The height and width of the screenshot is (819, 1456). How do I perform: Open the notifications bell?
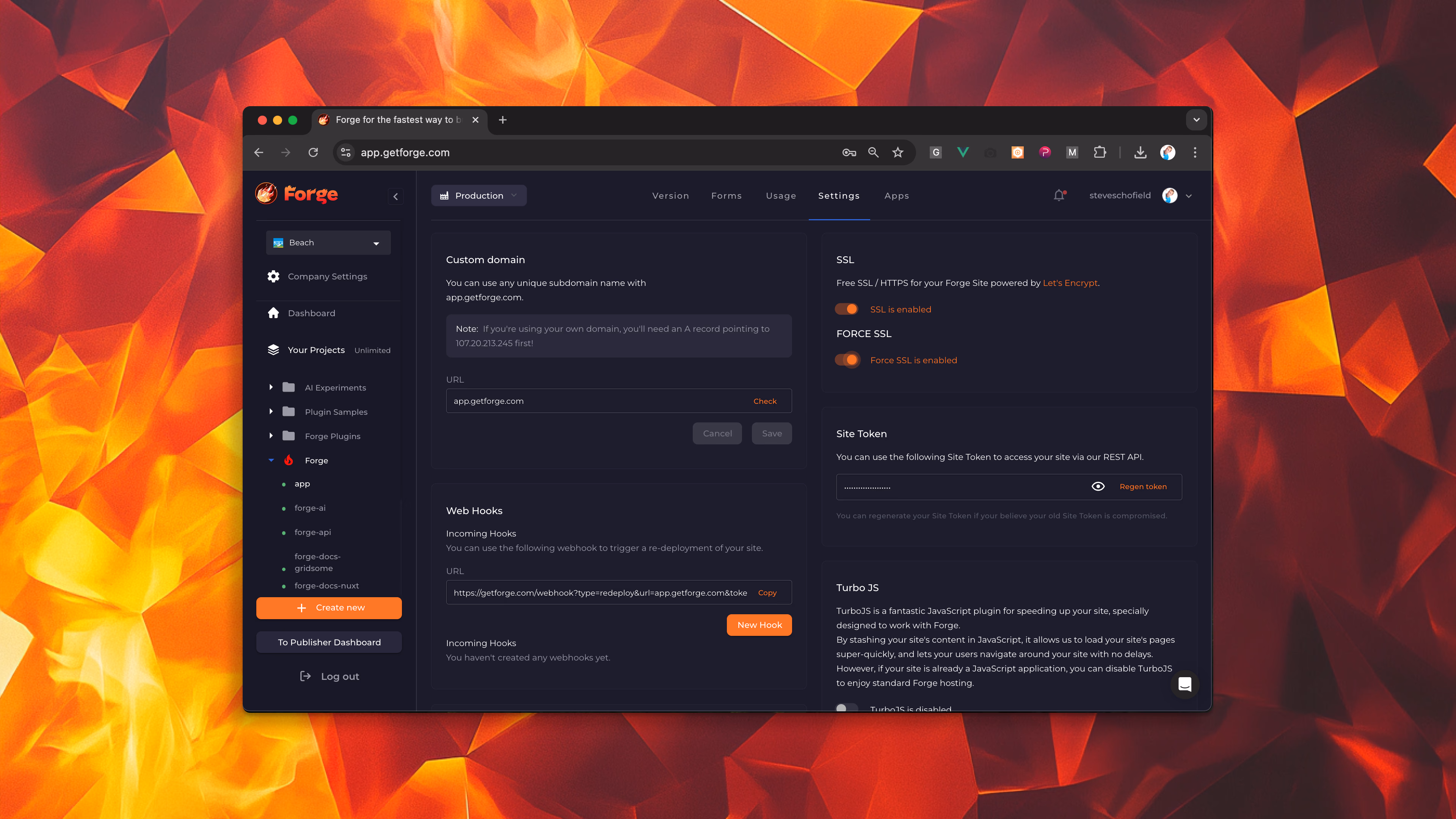(x=1059, y=196)
